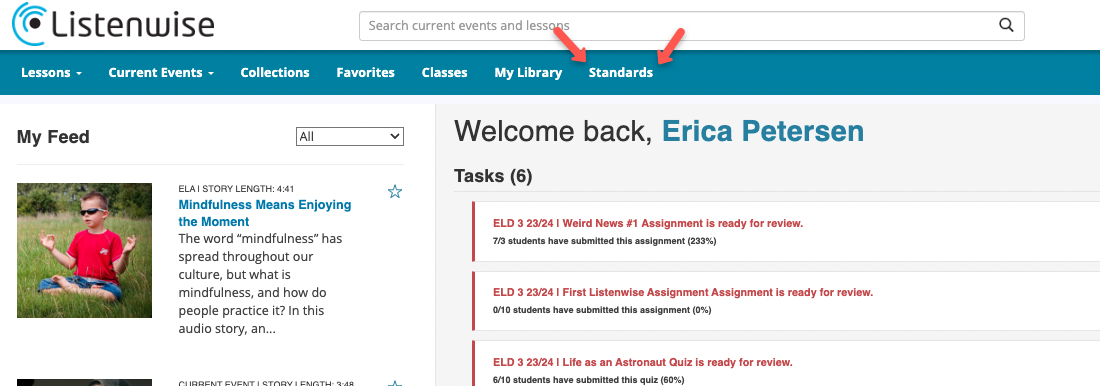Image resolution: width=1100 pixels, height=386 pixels.
Task: Open the Favorites page
Action: pos(365,72)
